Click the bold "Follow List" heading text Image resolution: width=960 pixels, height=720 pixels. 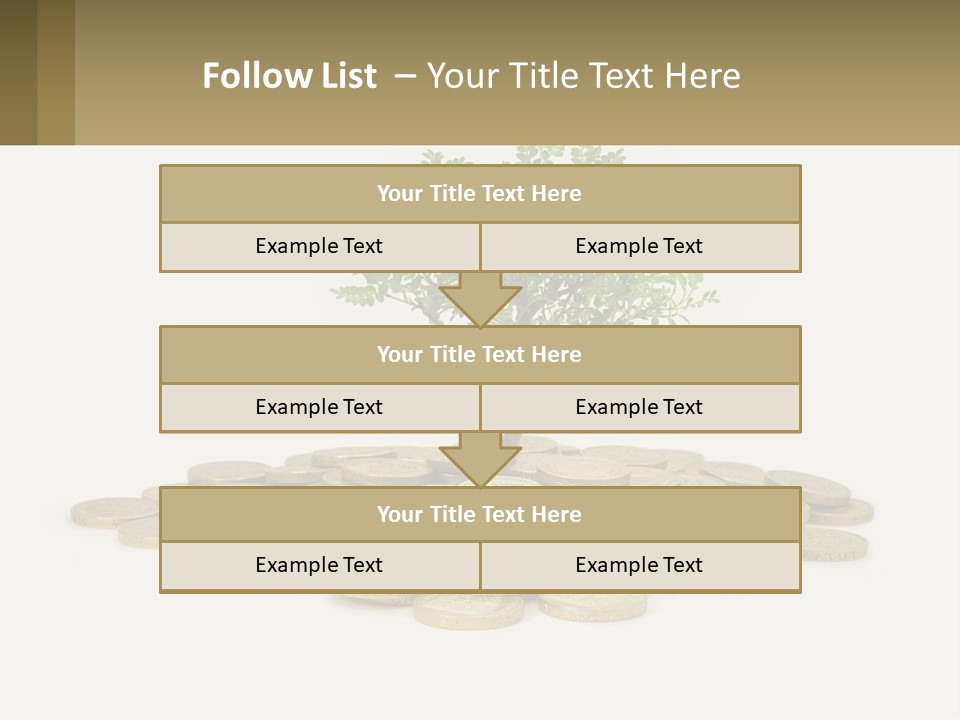pos(289,76)
